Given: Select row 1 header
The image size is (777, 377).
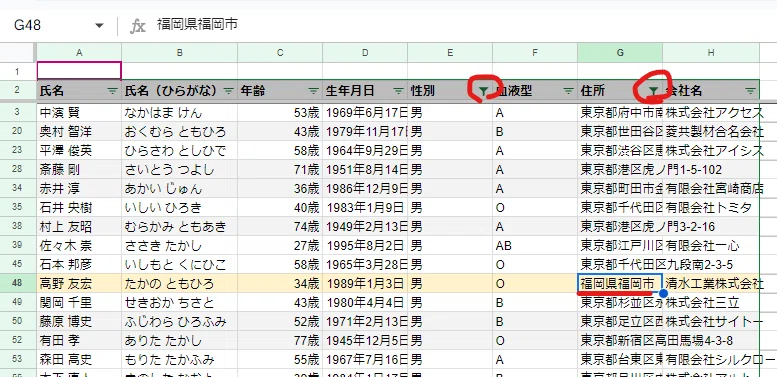Looking at the screenshot, I should click(x=18, y=71).
